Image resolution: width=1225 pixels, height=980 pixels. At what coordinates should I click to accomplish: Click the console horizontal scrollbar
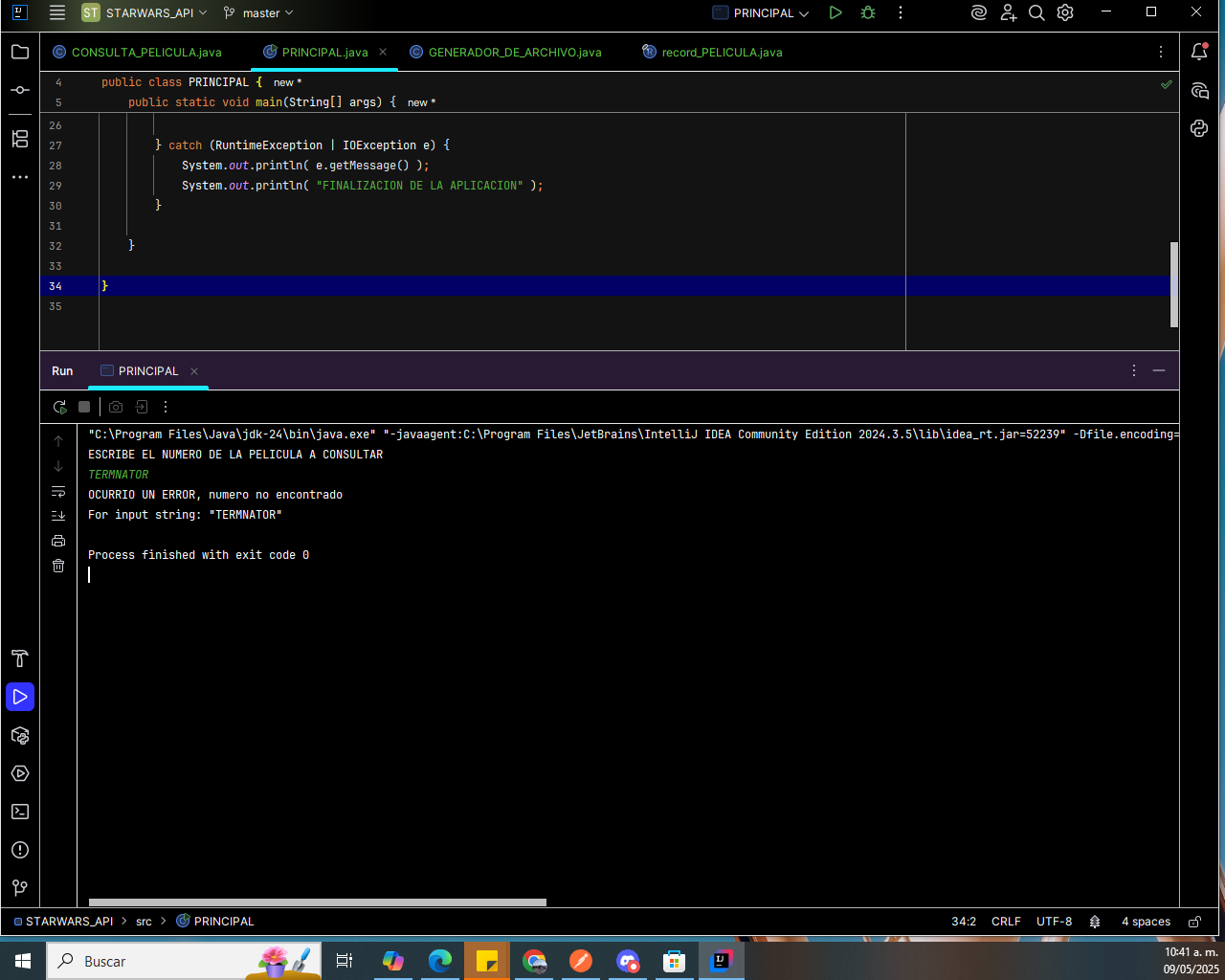318,902
